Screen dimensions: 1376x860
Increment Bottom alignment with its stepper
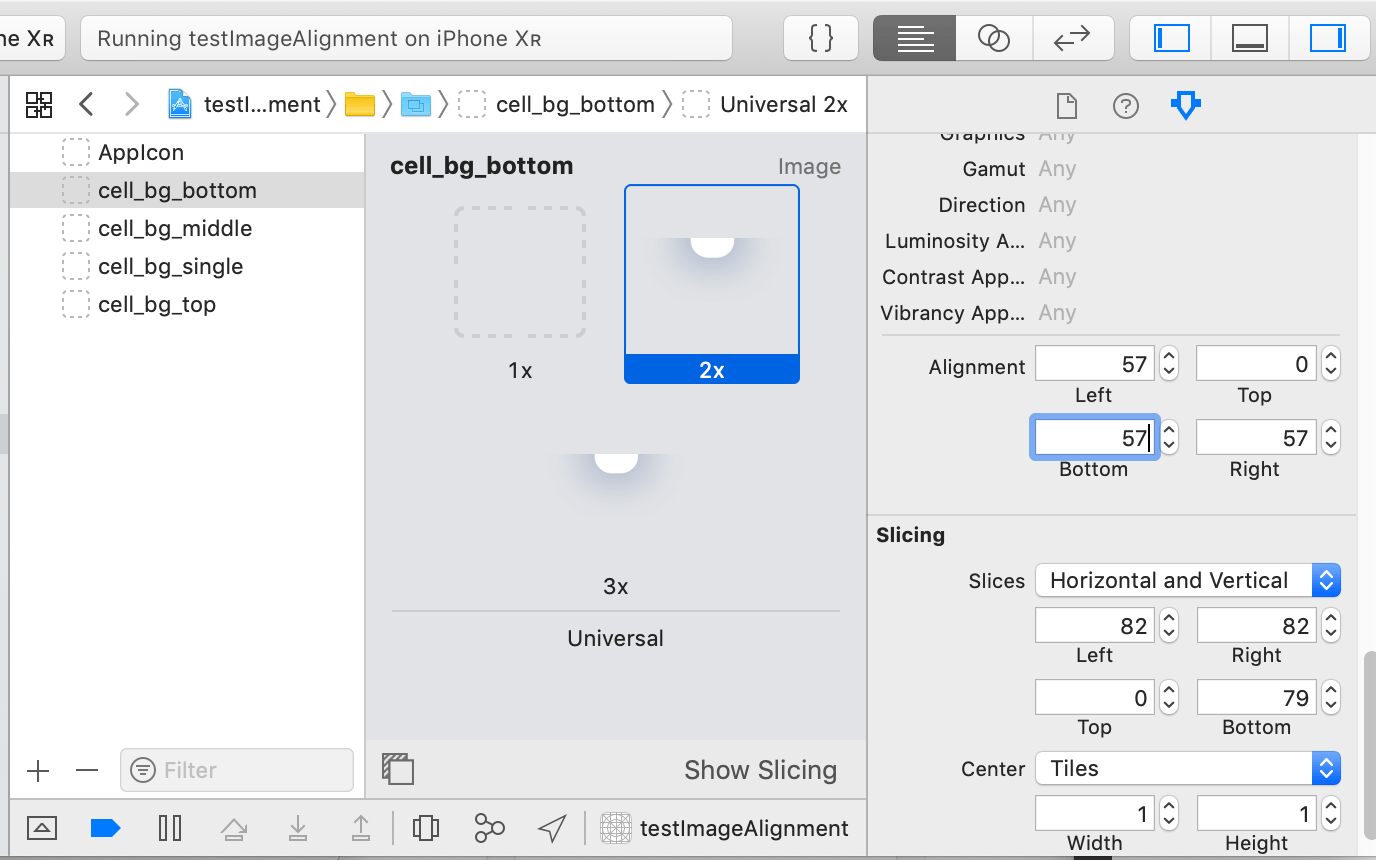click(x=1168, y=430)
